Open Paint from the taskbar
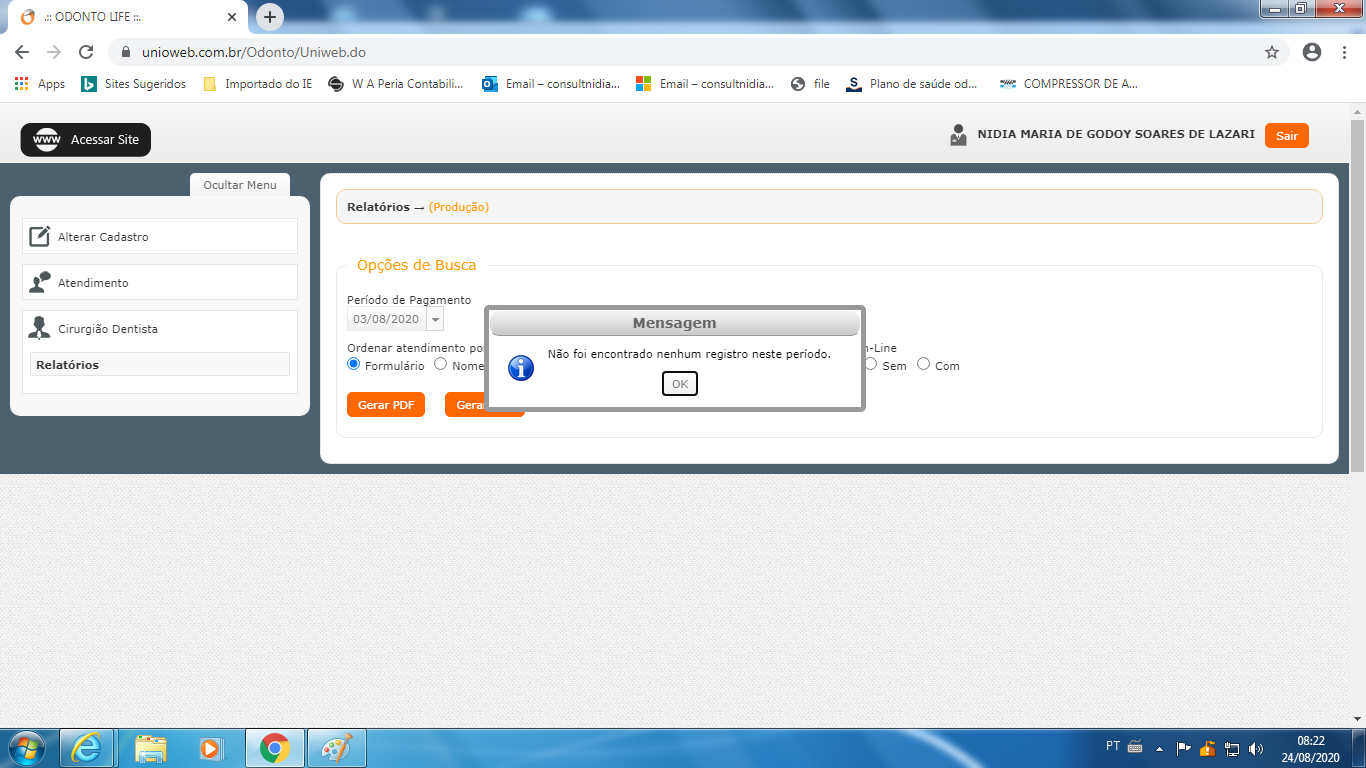The image size is (1366, 768). coord(337,748)
